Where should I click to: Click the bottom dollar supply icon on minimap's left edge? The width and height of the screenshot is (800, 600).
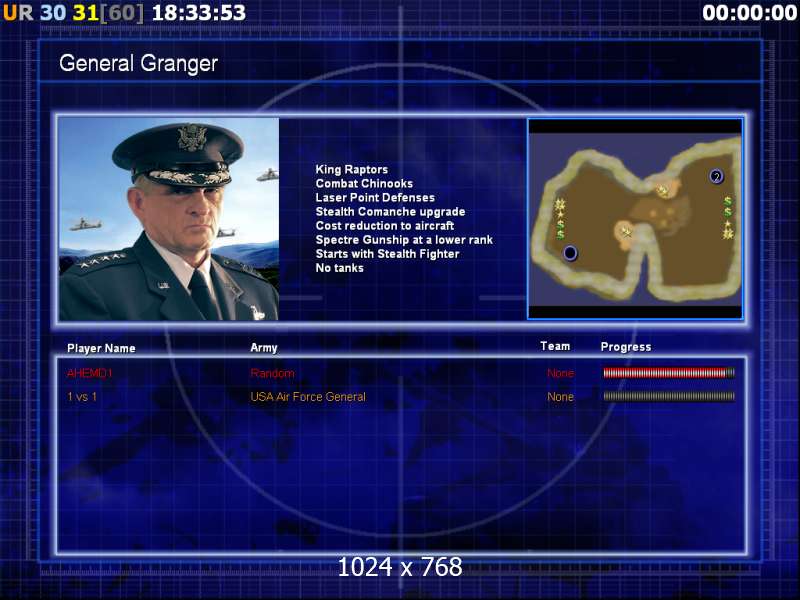560,235
